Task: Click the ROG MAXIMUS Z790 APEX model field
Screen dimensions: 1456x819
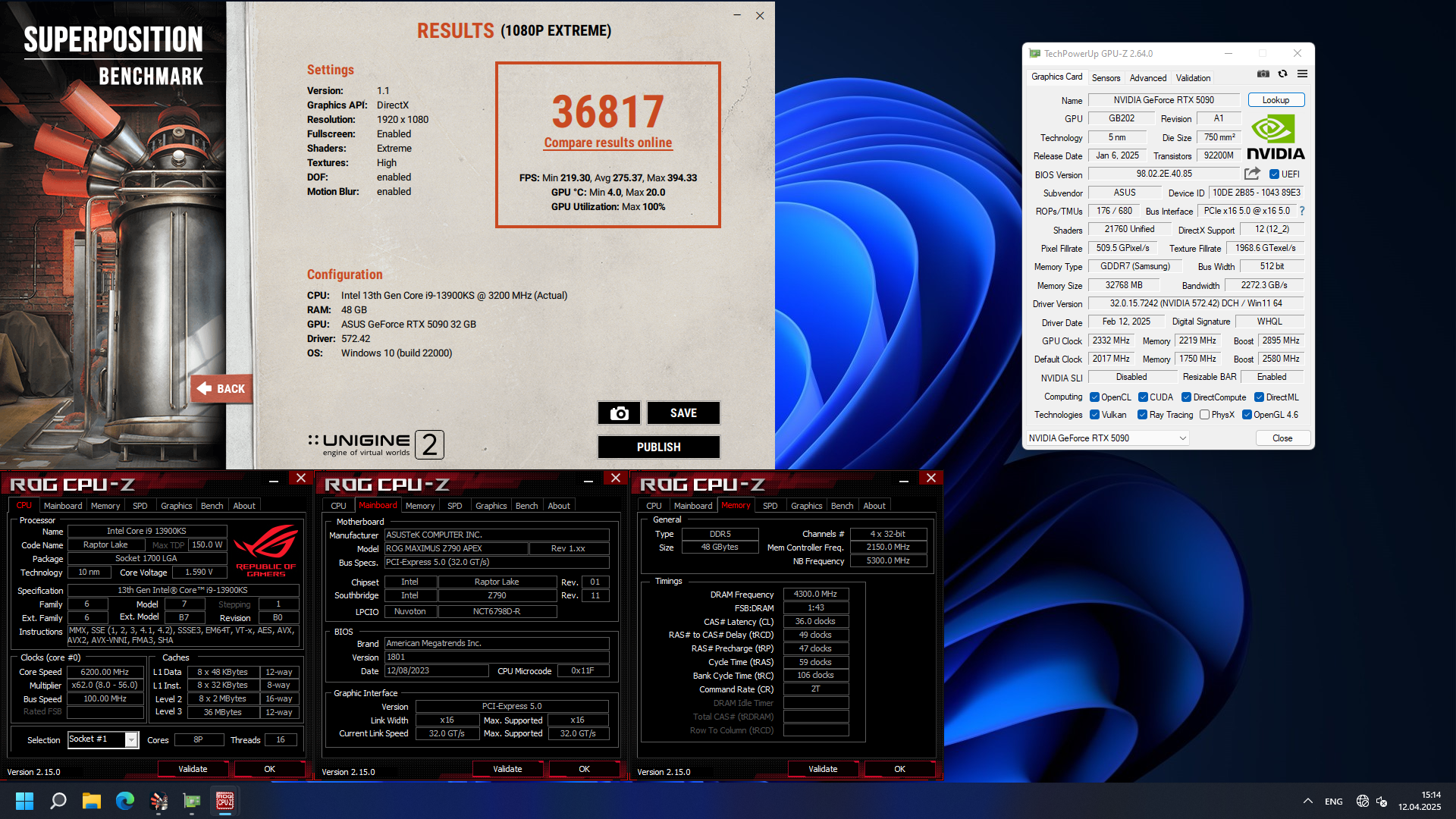Action: click(x=456, y=548)
